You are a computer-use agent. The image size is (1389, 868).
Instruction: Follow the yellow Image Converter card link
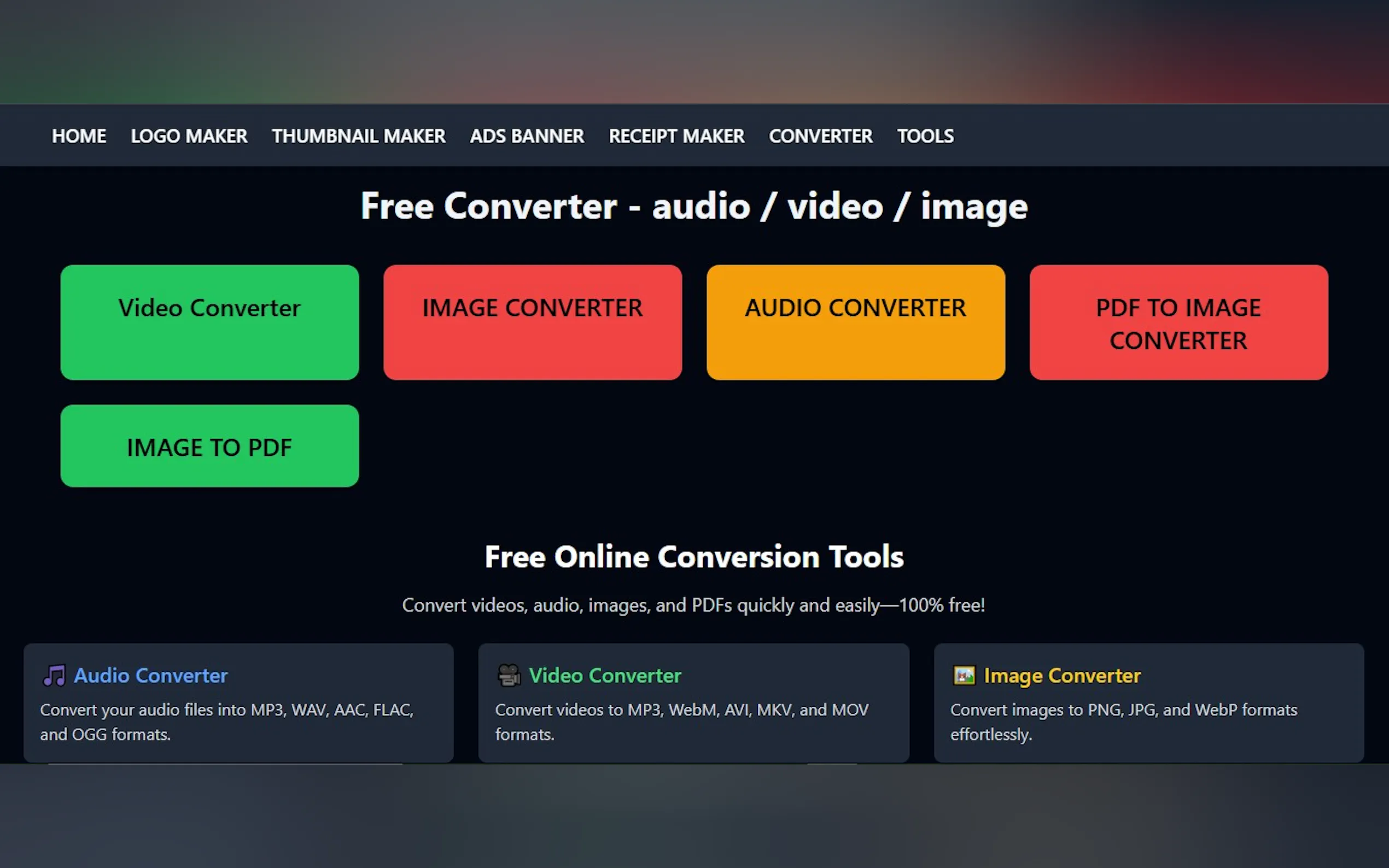1063,676
